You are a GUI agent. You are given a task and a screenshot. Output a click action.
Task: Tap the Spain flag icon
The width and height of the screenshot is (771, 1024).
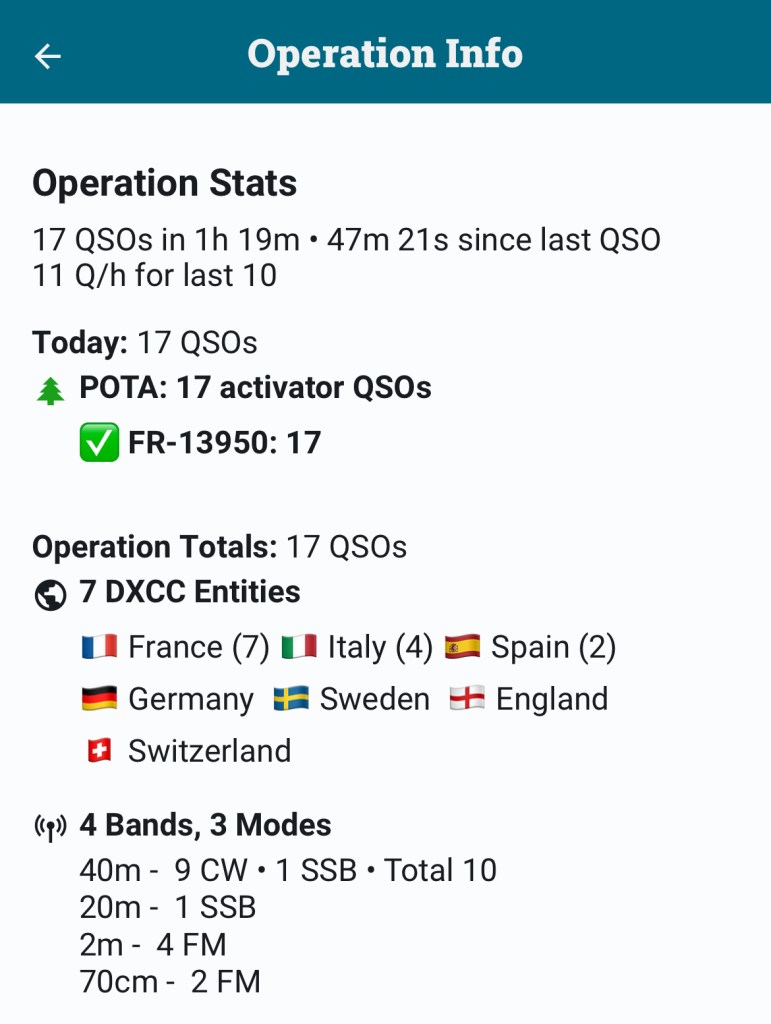point(463,647)
